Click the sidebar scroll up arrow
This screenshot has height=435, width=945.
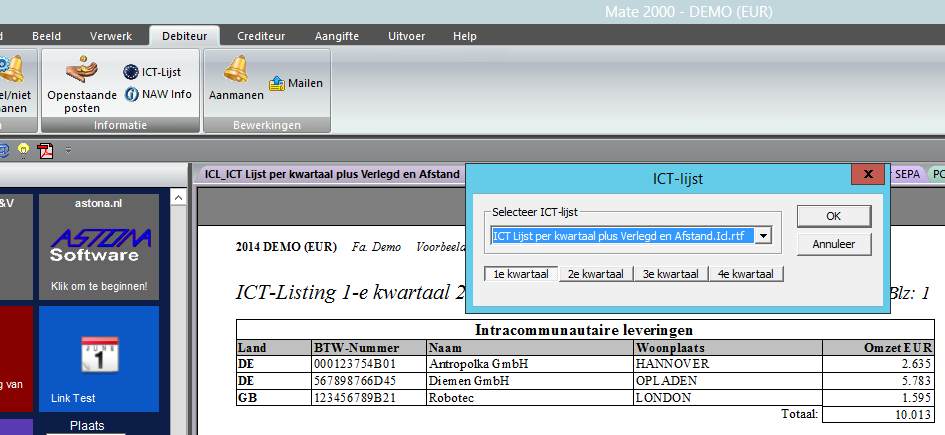point(179,200)
